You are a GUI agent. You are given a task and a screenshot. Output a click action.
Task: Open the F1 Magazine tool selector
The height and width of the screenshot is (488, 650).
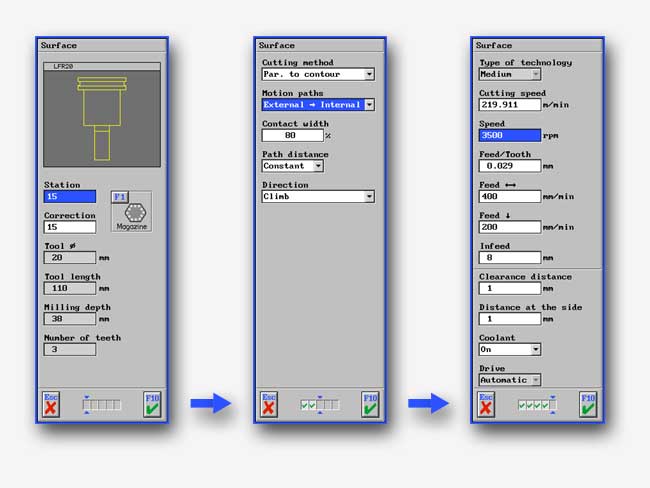pyautogui.click(x=130, y=211)
